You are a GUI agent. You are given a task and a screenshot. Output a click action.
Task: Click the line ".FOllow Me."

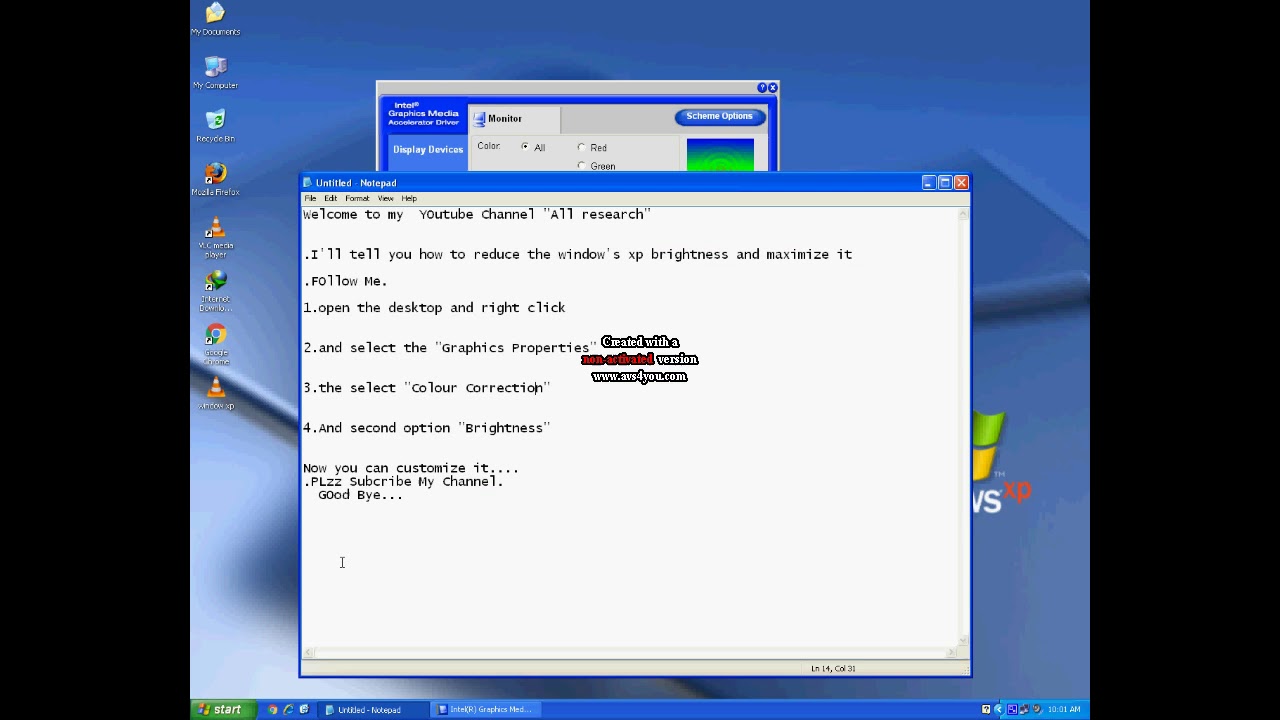(x=345, y=281)
